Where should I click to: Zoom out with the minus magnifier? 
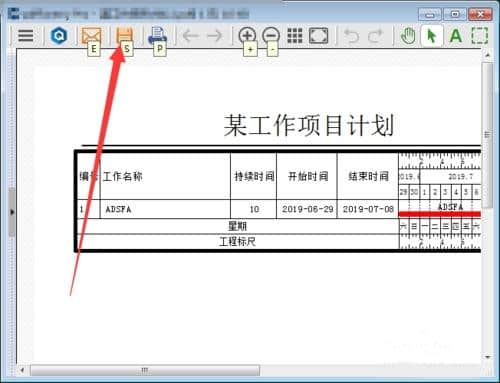click(x=271, y=35)
